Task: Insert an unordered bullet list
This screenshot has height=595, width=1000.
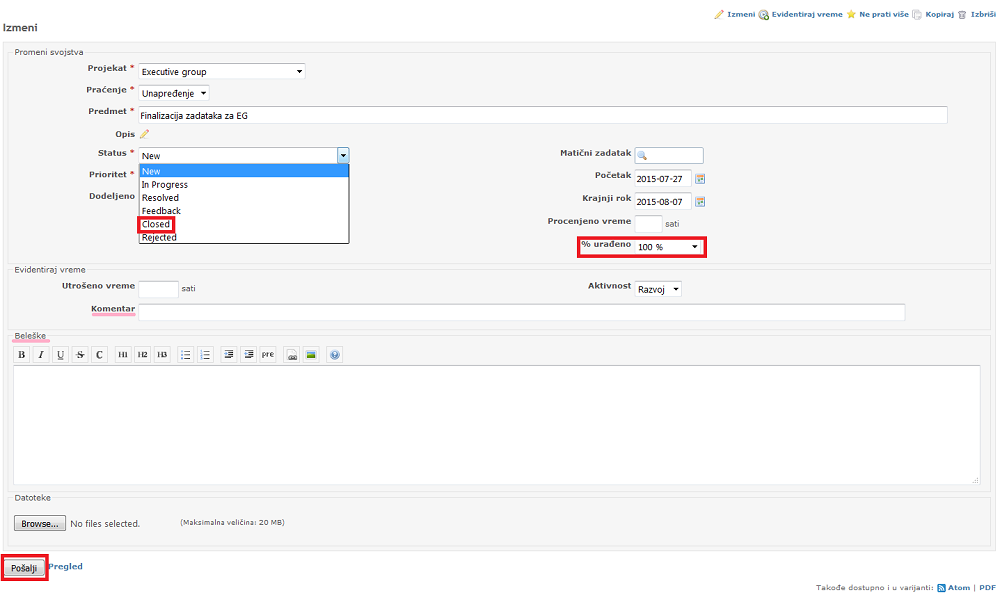Action: [186, 355]
